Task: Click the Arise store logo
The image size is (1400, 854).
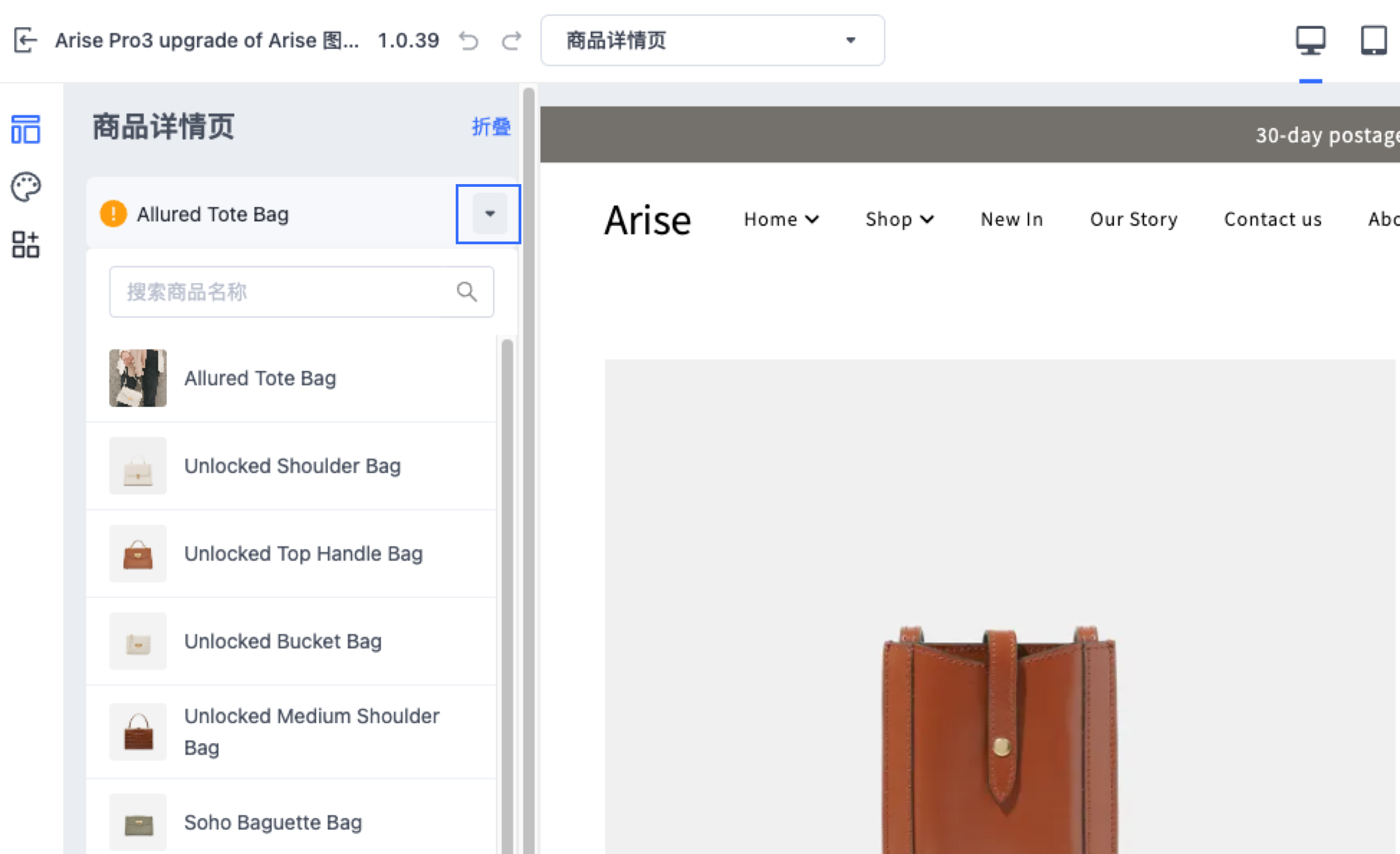Action: [x=647, y=220]
